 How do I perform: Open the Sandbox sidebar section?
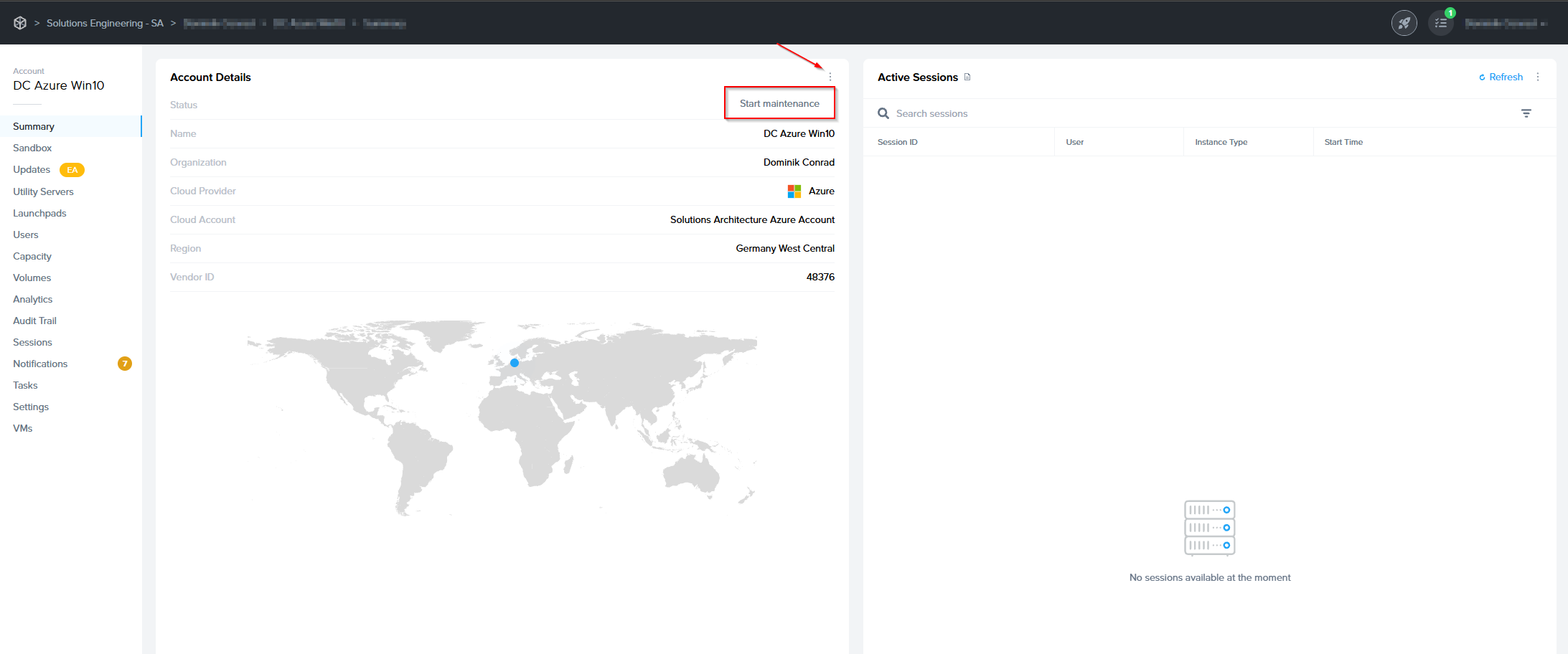pos(32,148)
